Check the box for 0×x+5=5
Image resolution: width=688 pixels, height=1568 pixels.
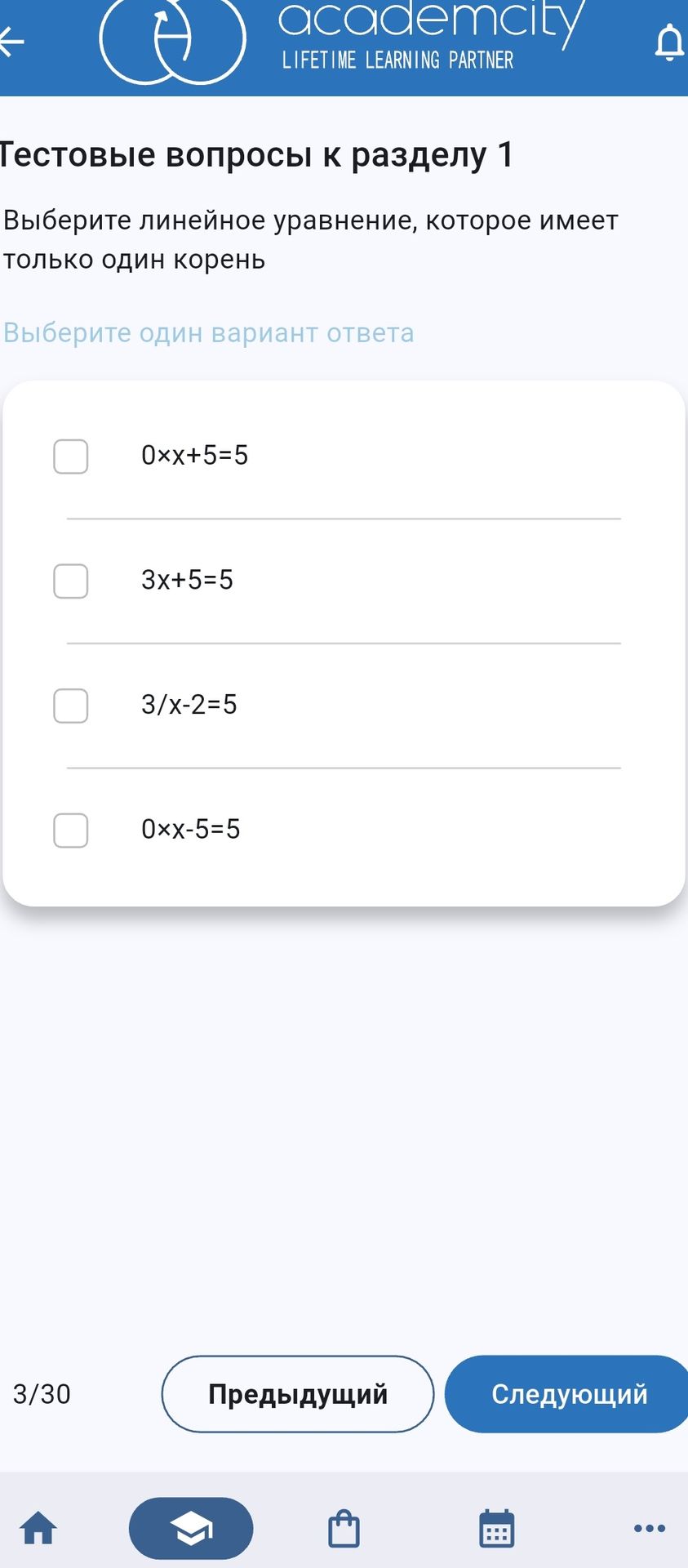point(71,457)
